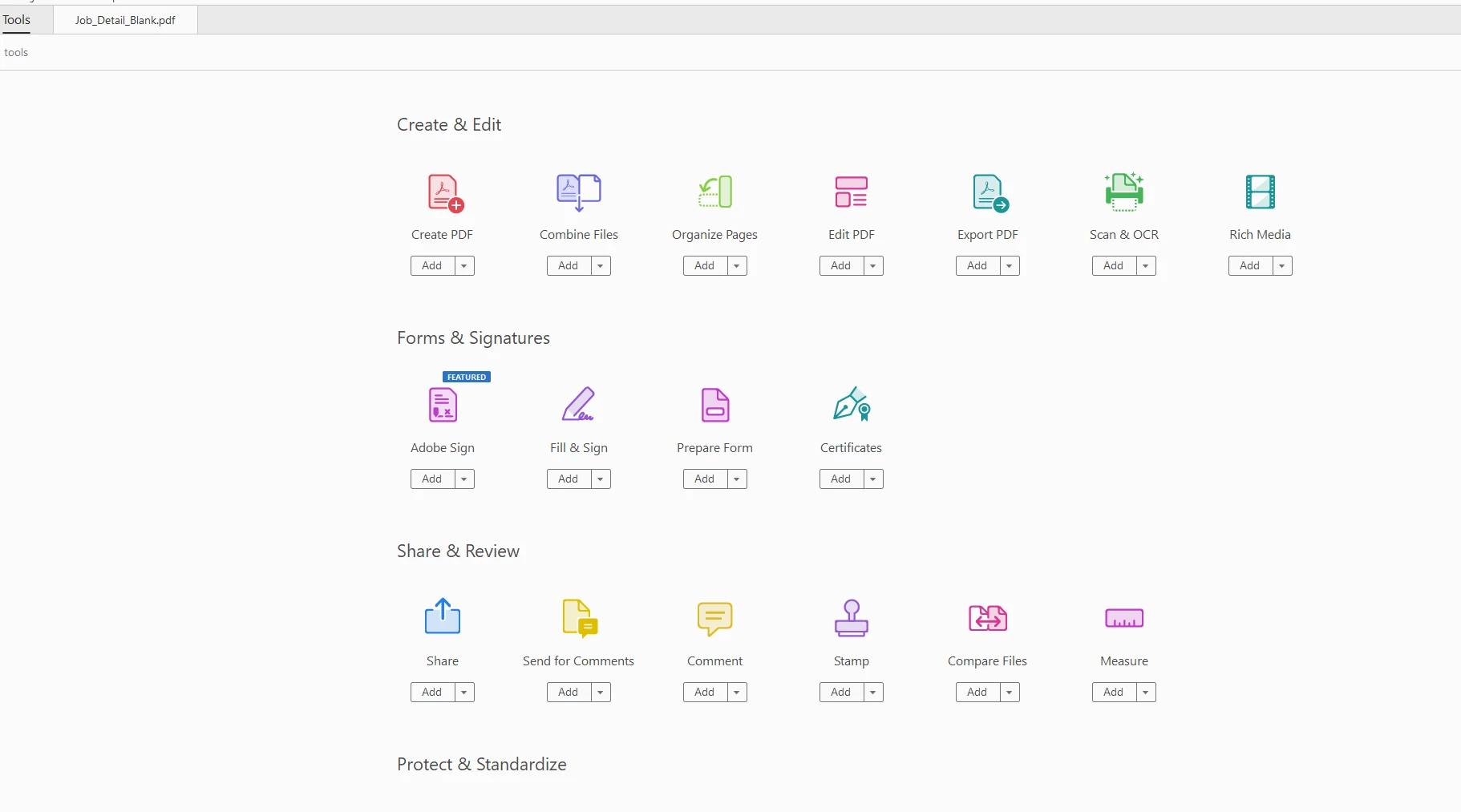The image size is (1461, 812).
Task: Open the Stamp tool icon
Action: pos(852,618)
